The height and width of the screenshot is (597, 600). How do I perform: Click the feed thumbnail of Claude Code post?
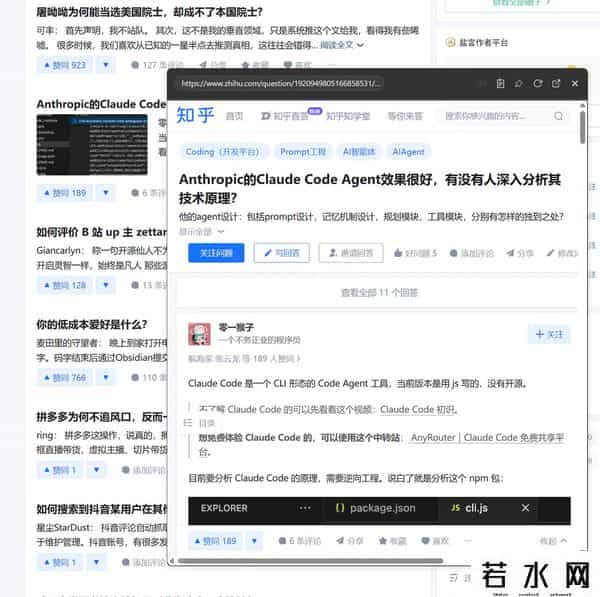point(92,145)
